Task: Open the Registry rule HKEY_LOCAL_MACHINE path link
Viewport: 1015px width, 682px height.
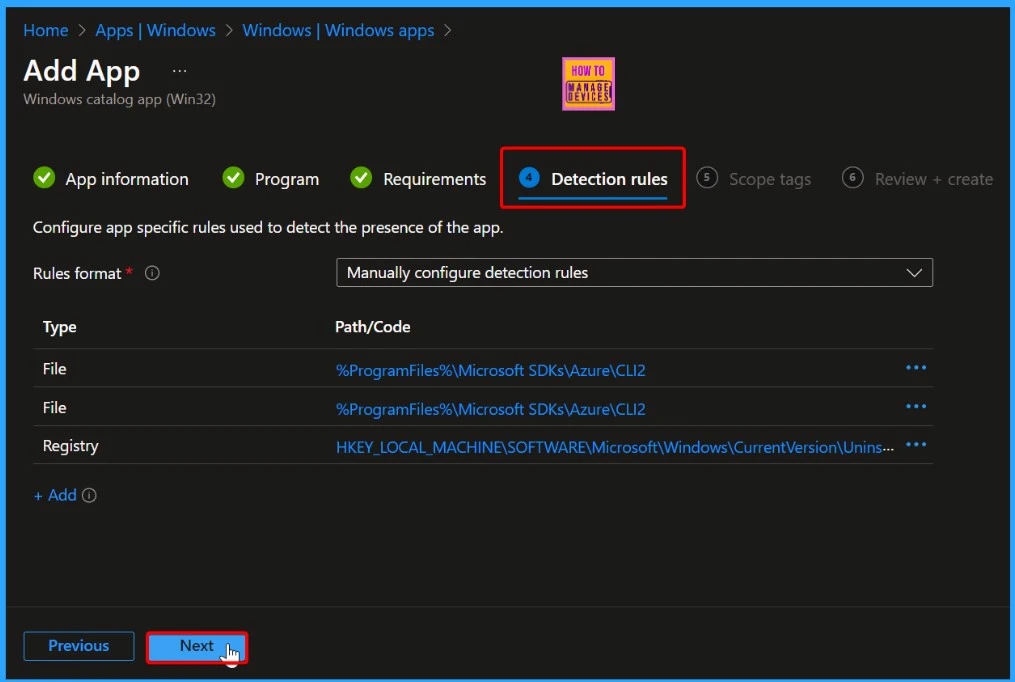Action: (614, 447)
